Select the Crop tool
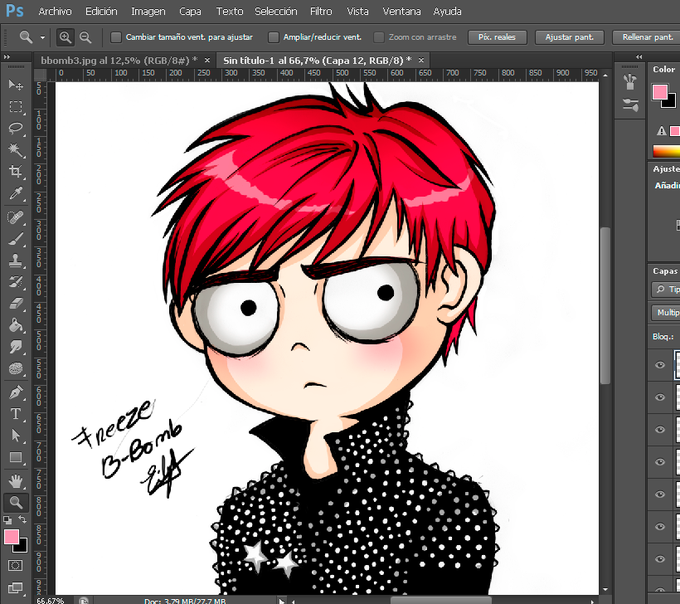680x604 pixels. click(x=16, y=171)
